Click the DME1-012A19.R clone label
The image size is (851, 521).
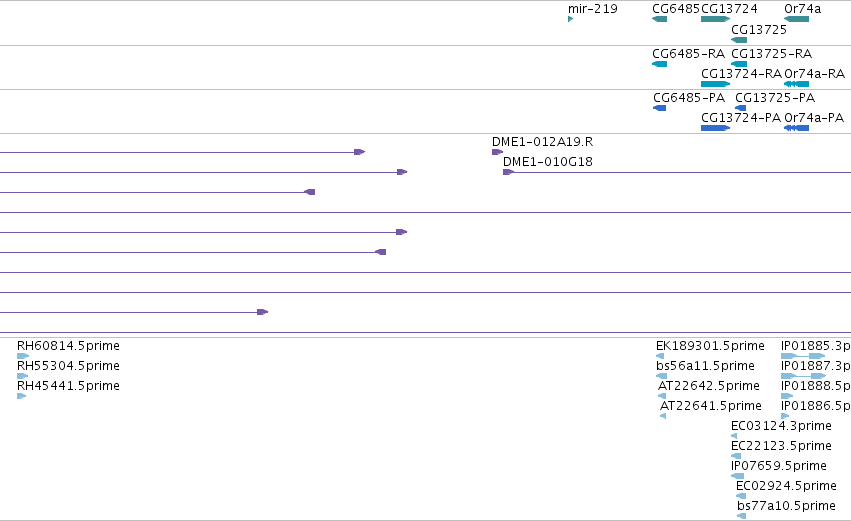point(543,142)
